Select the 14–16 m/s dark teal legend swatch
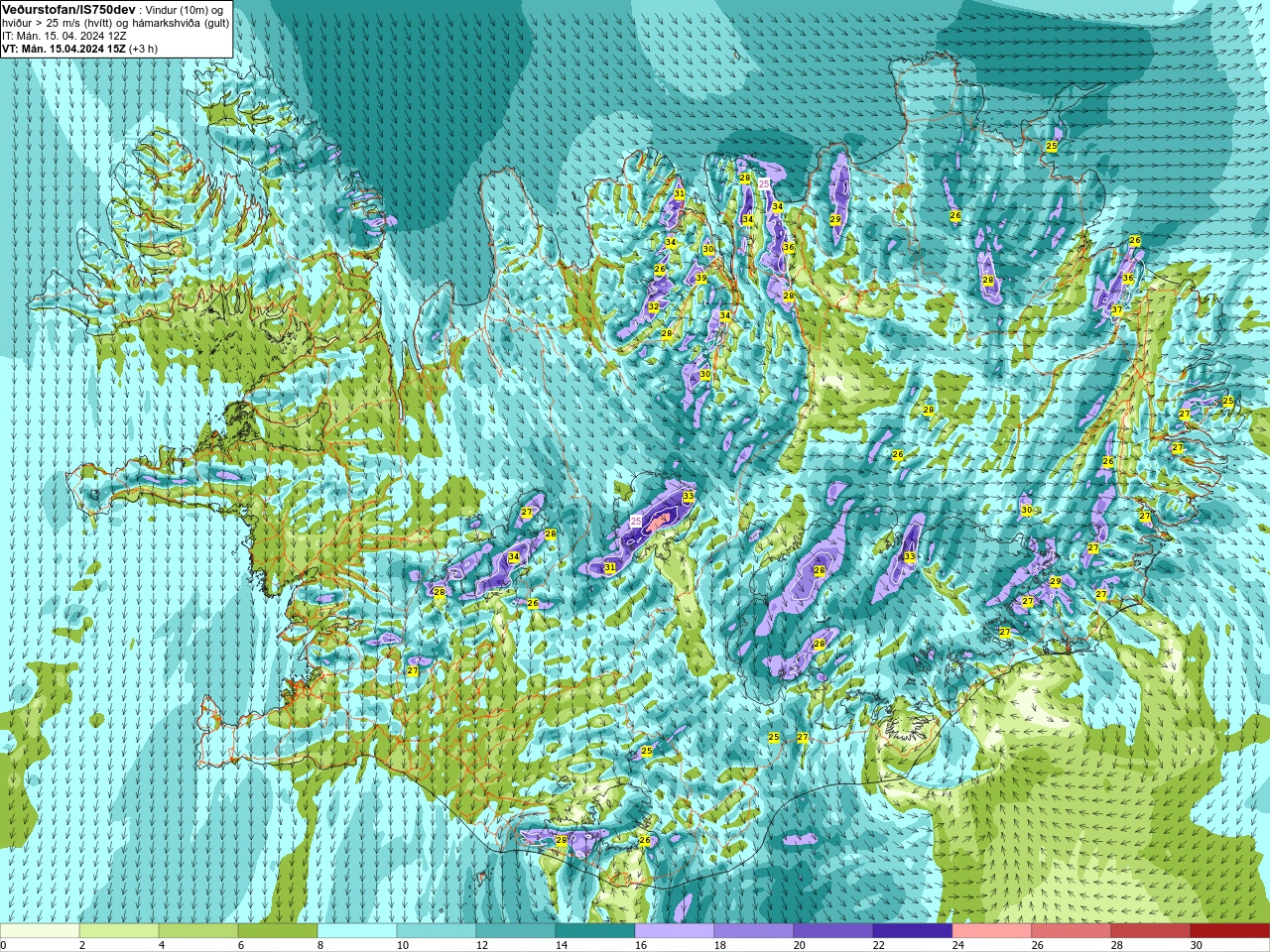The height and width of the screenshot is (952, 1270). tap(595, 931)
